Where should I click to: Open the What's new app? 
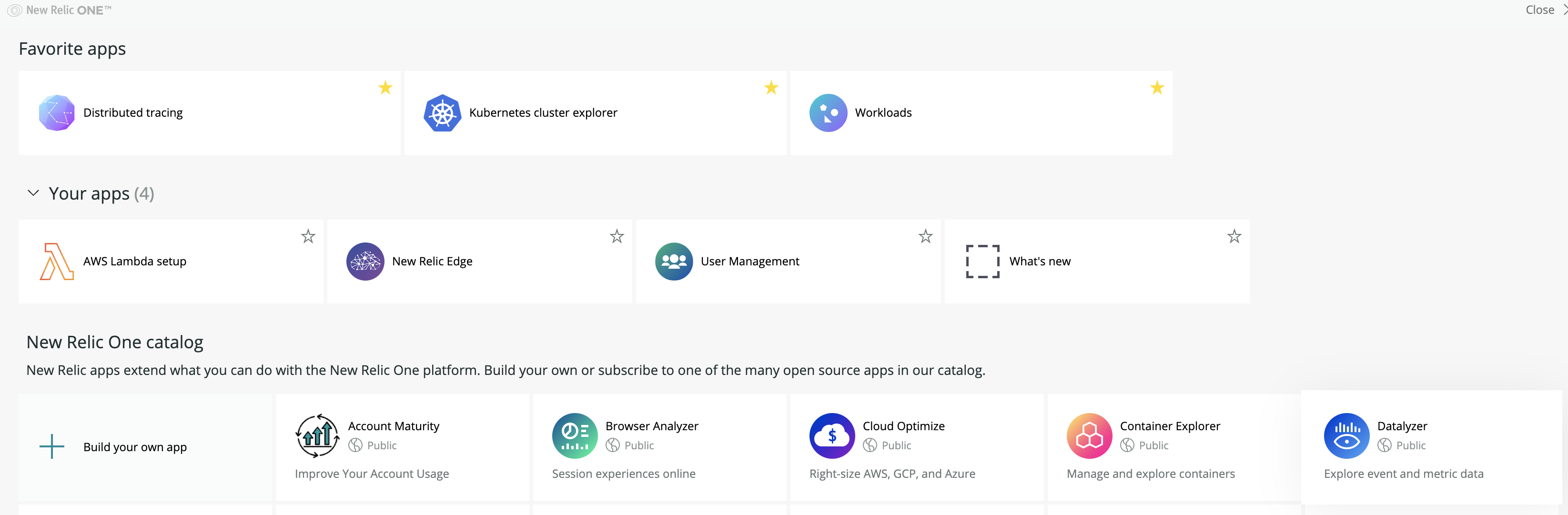pyautogui.click(x=1097, y=261)
